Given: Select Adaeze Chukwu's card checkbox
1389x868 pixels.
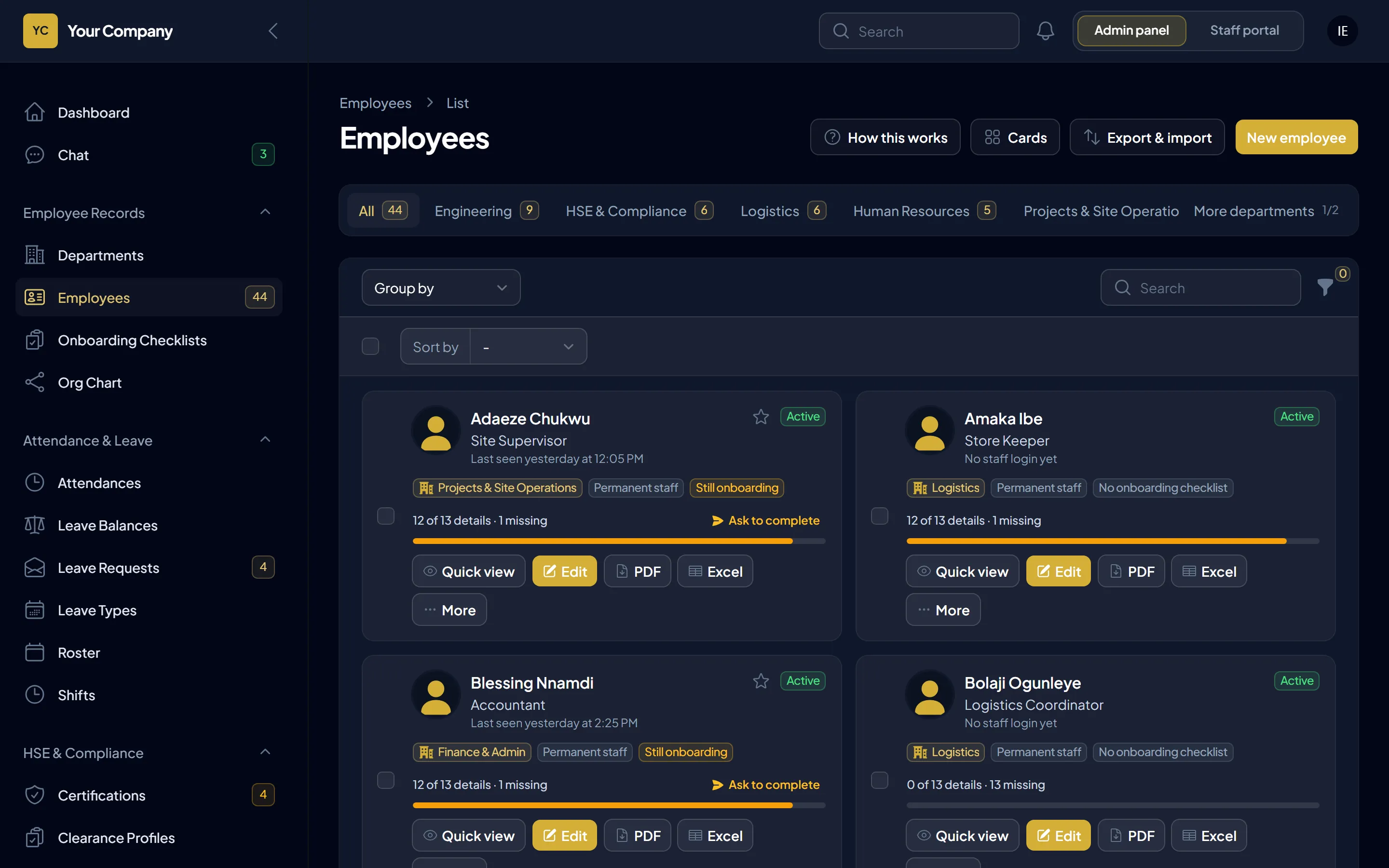Looking at the screenshot, I should (x=386, y=516).
